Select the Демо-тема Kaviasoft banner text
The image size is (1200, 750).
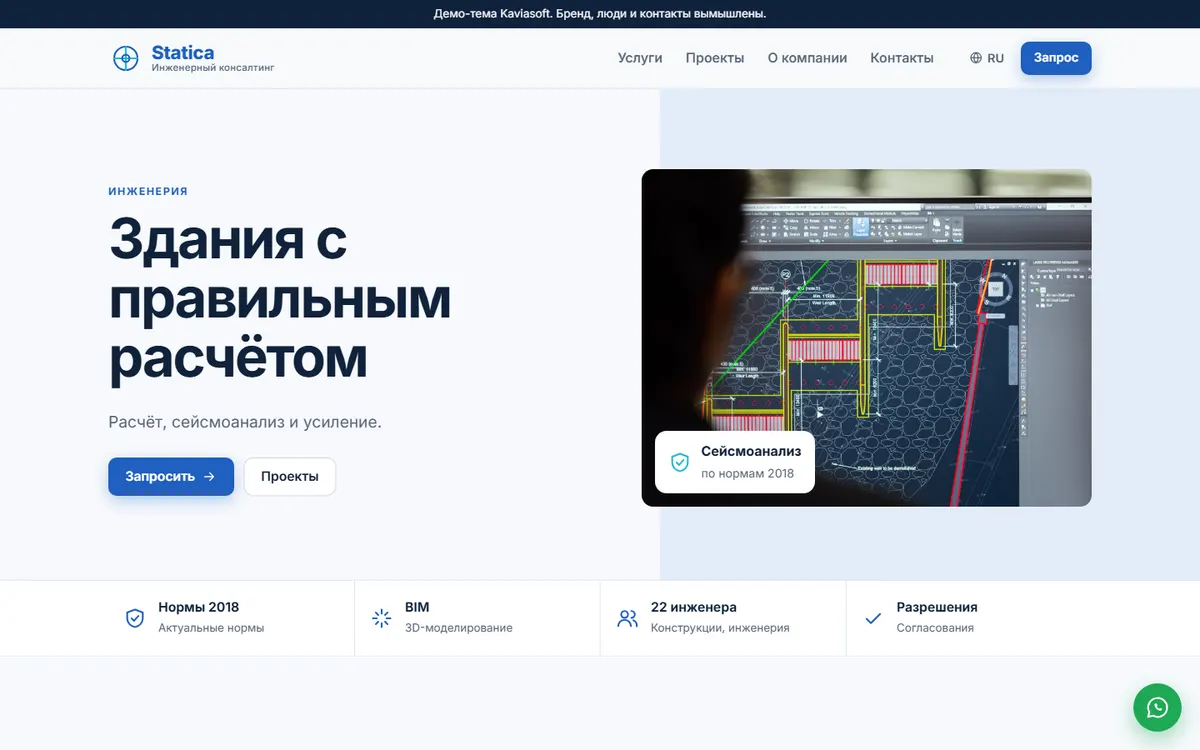[x=600, y=14]
